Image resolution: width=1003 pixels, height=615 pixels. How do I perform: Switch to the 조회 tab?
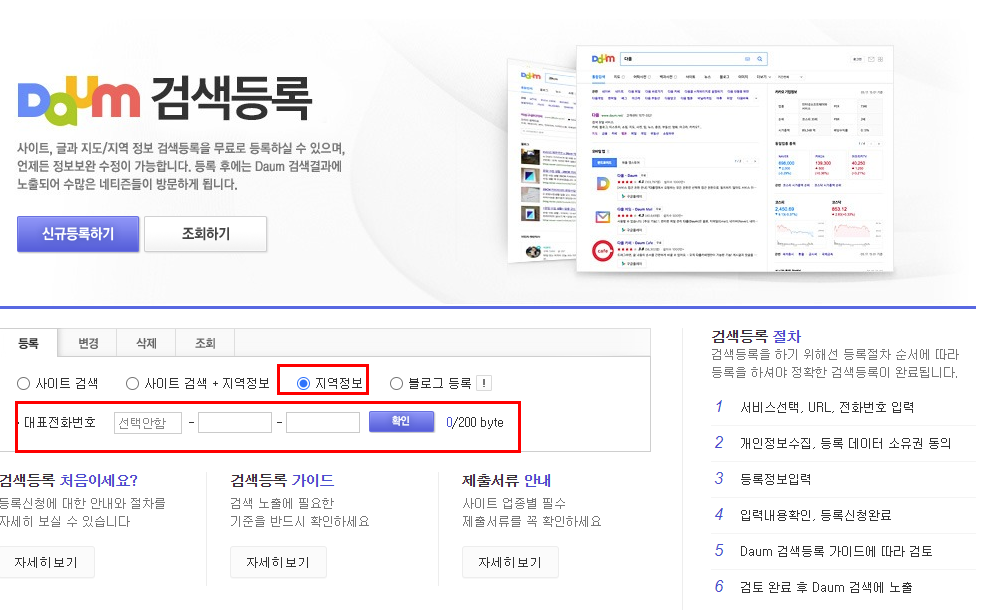click(x=205, y=343)
